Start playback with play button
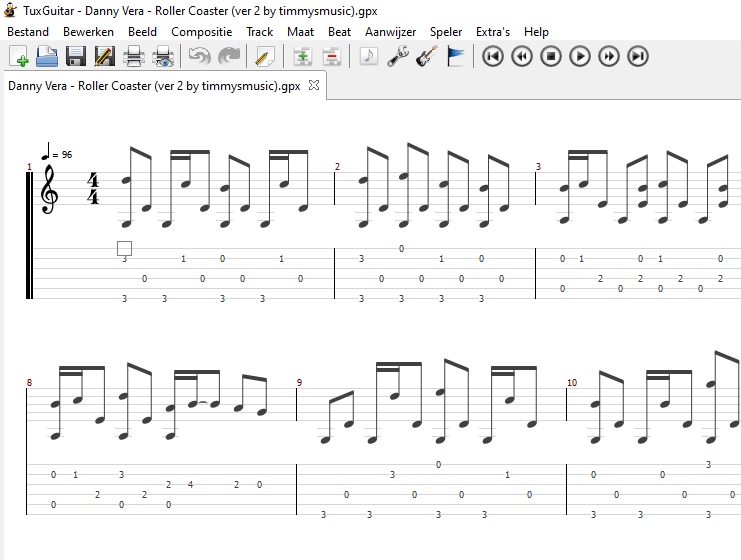The height and width of the screenshot is (560, 741). pyautogui.click(x=580, y=56)
